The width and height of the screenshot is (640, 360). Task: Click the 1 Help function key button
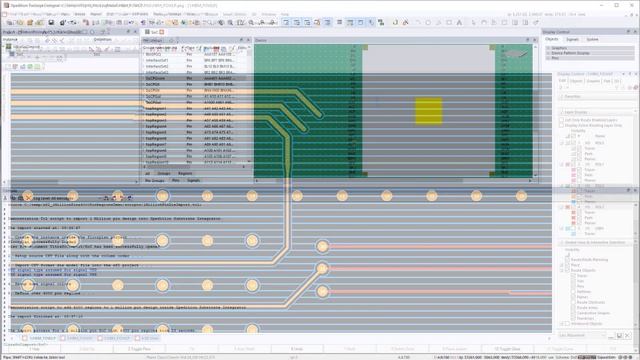point(34,349)
